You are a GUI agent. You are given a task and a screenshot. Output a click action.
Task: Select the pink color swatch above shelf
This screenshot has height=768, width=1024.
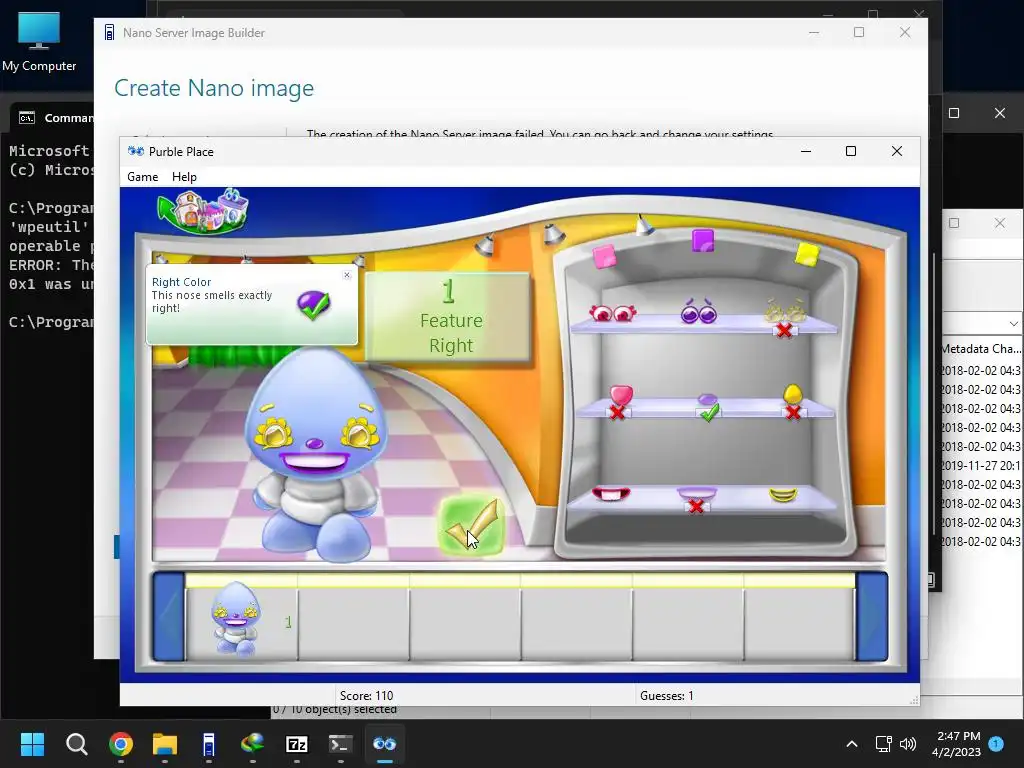(x=604, y=257)
